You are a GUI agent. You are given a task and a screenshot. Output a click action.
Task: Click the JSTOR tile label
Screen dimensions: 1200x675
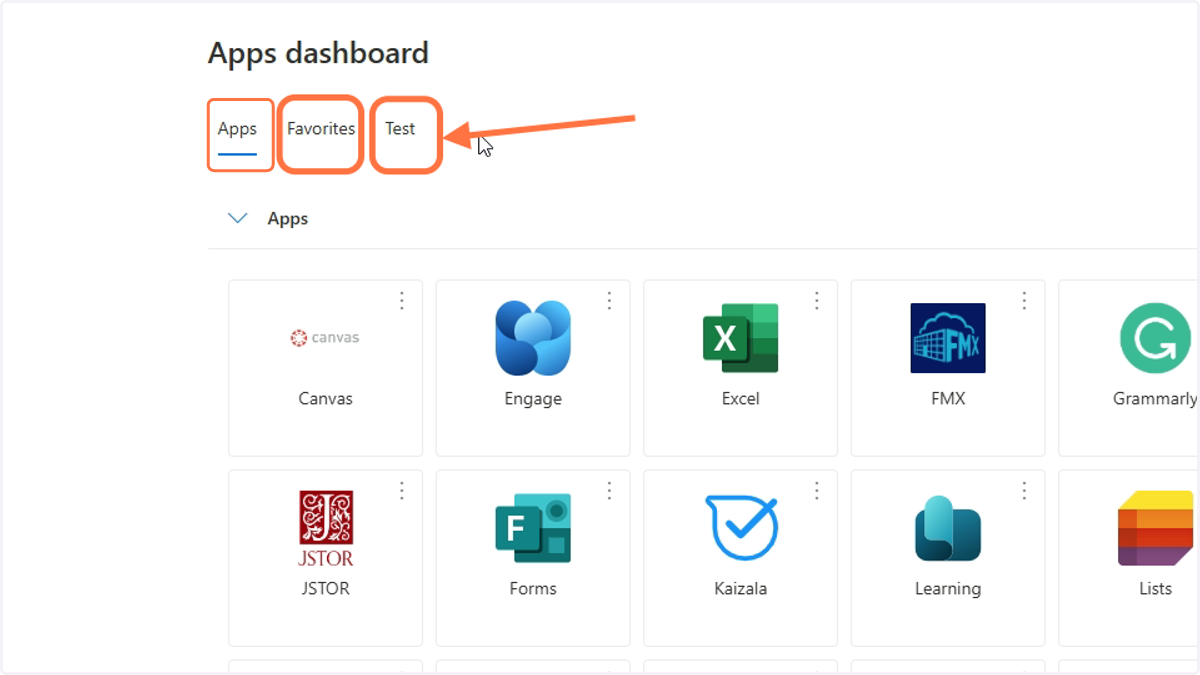326,588
